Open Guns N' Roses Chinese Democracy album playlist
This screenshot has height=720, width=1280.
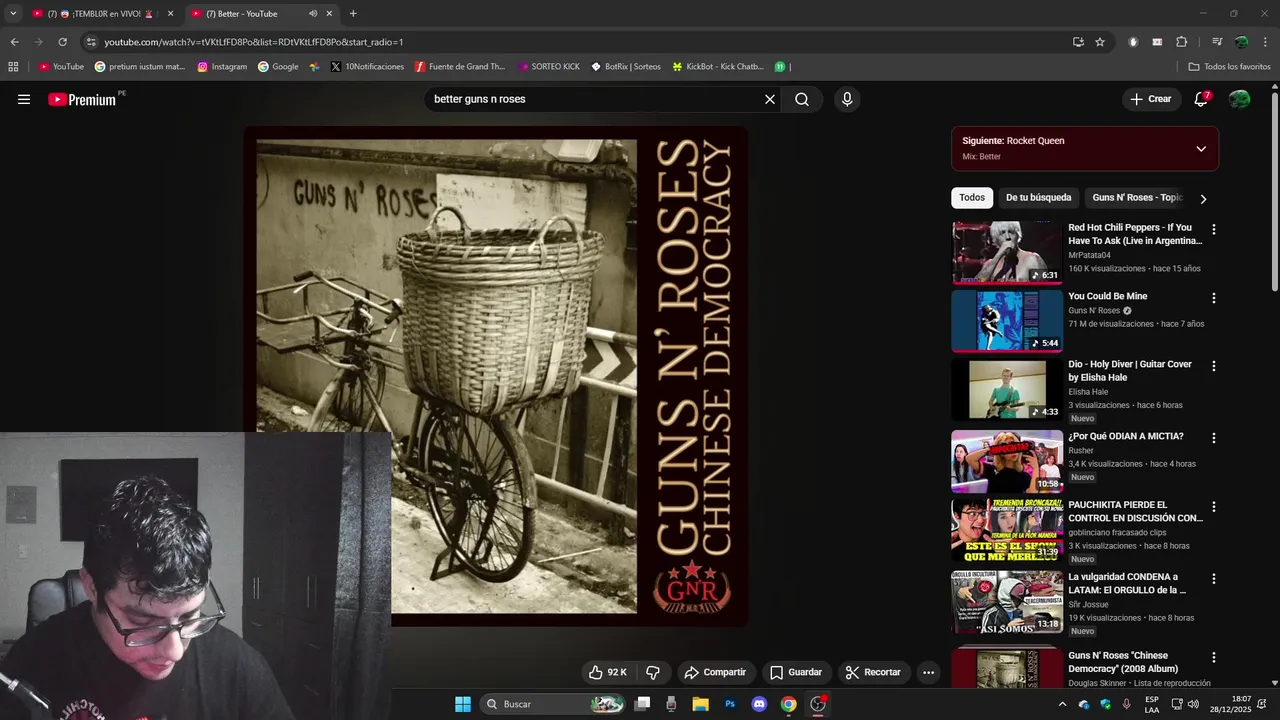coord(1123,662)
